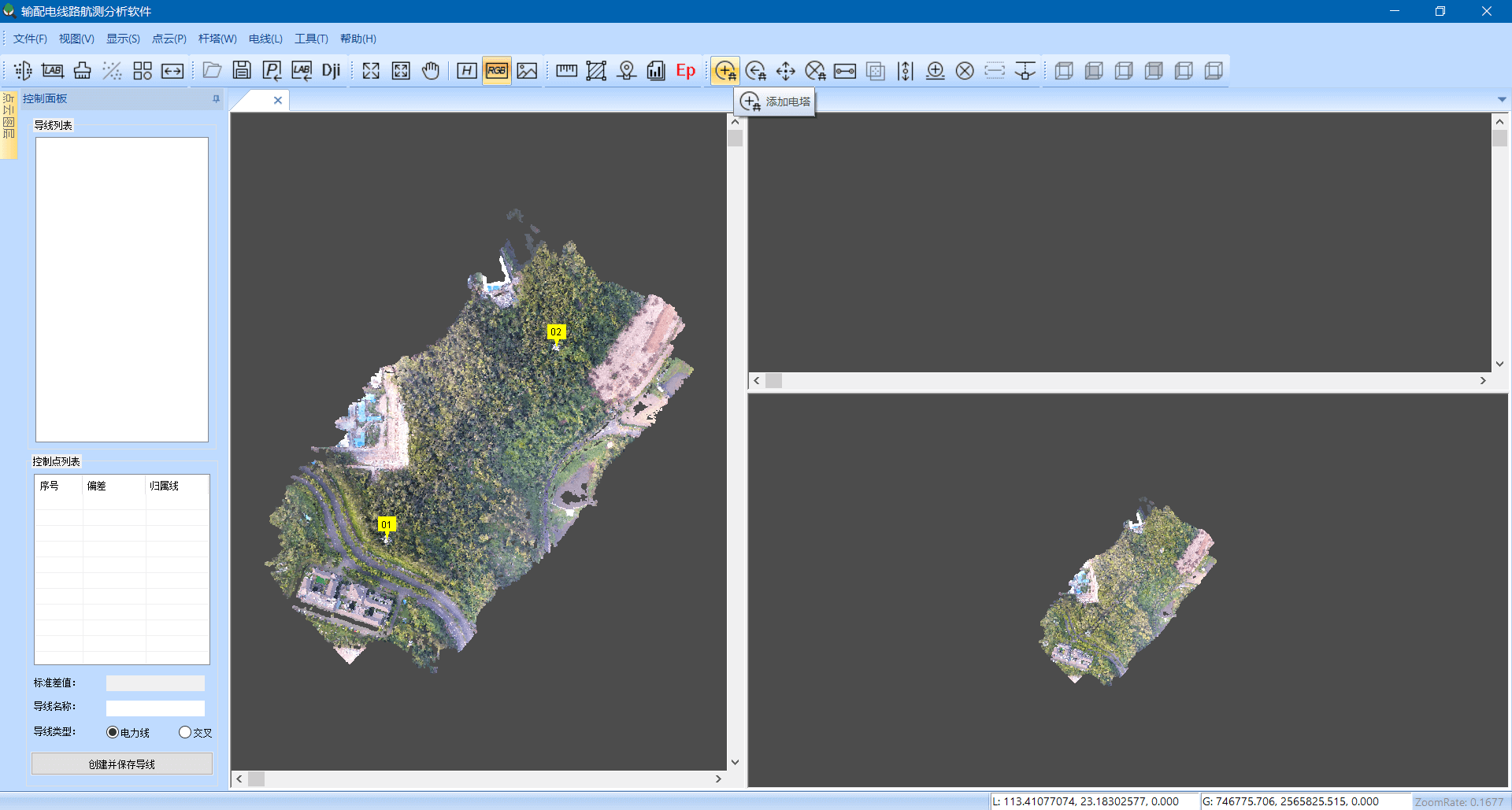The height and width of the screenshot is (810, 1512).
Task: Click the yellow 02 tower marker
Action: coord(556,332)
